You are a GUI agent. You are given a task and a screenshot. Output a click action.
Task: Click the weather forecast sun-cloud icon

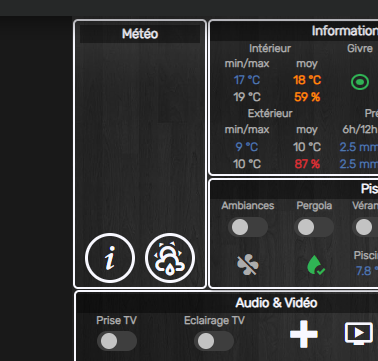[170, 258]
